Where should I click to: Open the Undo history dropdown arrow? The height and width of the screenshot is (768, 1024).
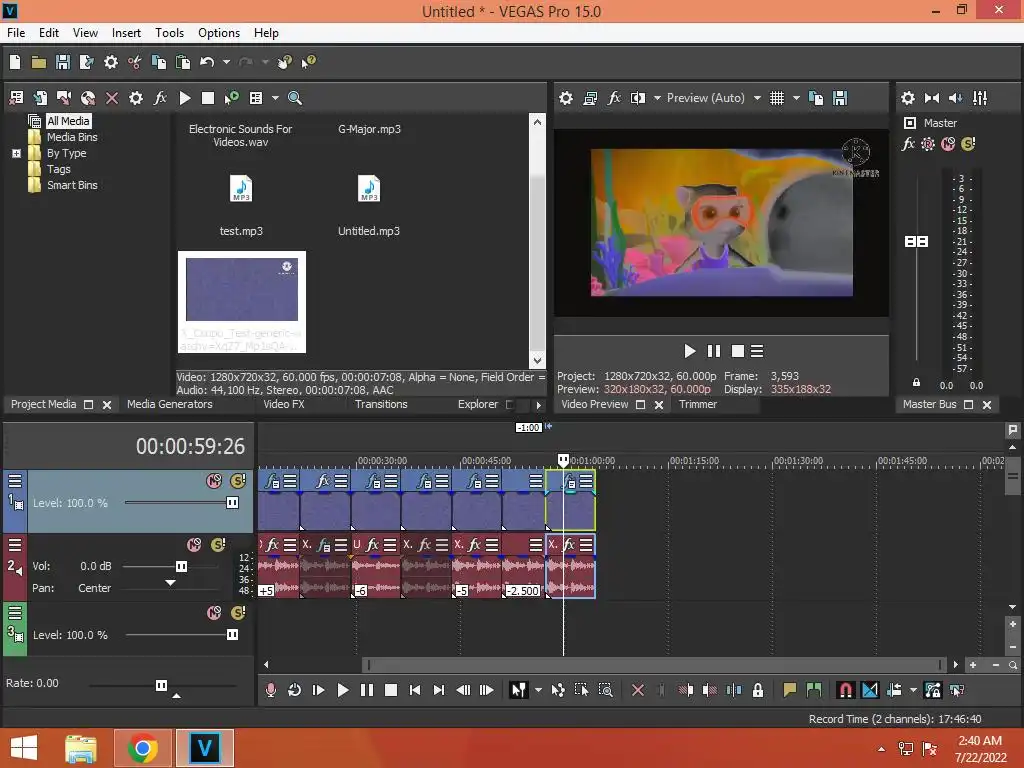[226, 62]
